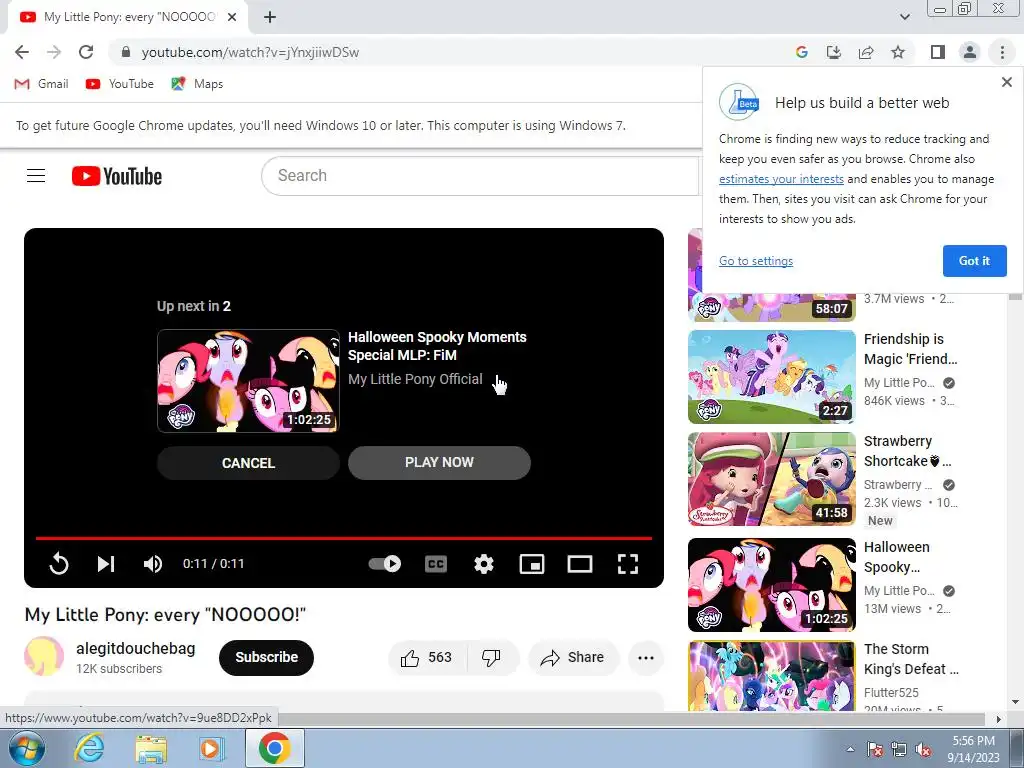Image resolution: width=1024 pixels, height=768 pixels.
Task: Open the Chrome profile avatar
Action: [970, 52]
